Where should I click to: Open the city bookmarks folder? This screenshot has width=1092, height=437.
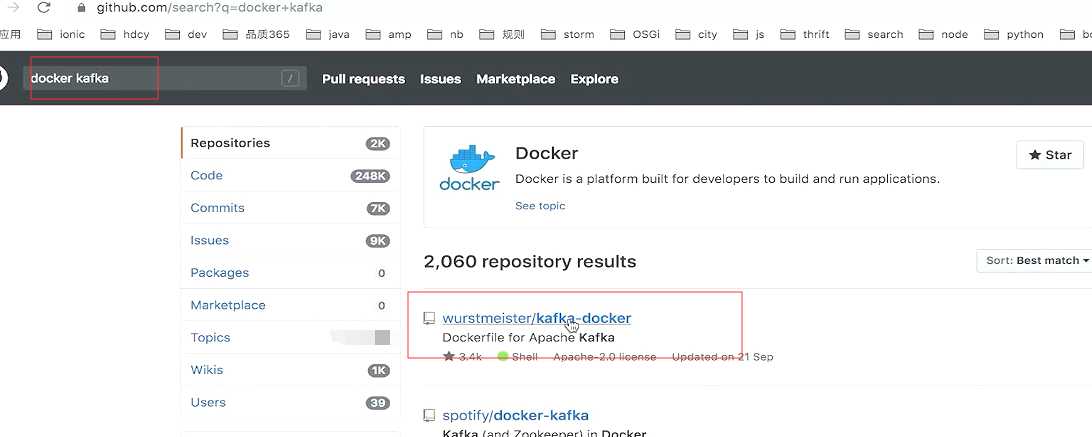coord(696,34)
